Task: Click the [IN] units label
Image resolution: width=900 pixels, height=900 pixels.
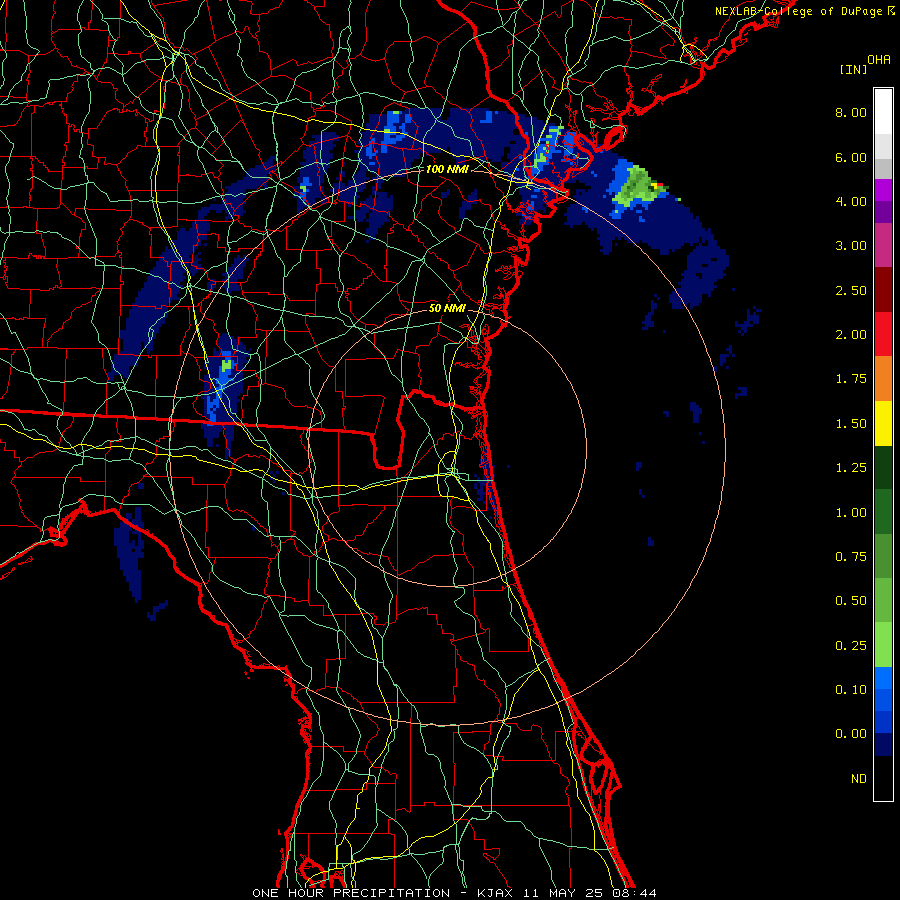Action: pyautogui.click(x=853, y=69)
